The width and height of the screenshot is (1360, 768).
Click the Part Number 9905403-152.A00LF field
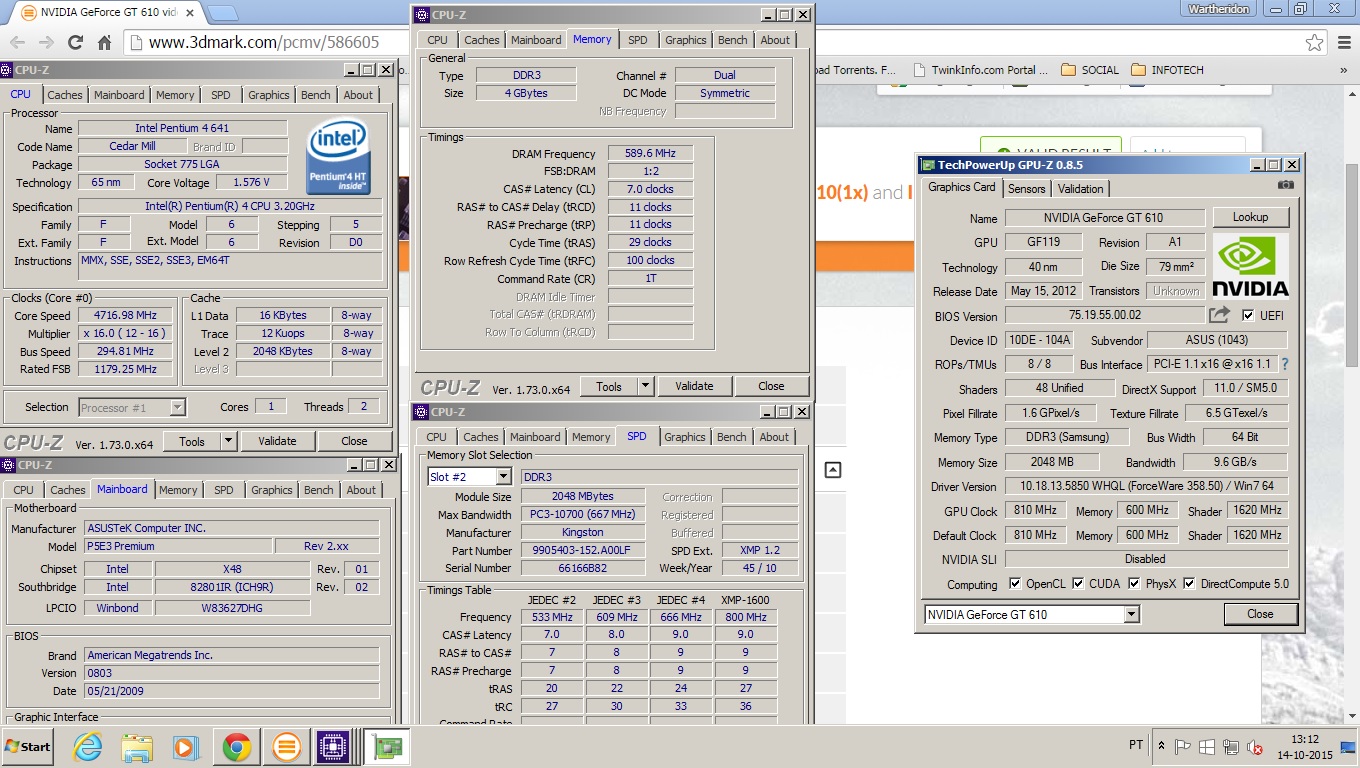[583, 550]
